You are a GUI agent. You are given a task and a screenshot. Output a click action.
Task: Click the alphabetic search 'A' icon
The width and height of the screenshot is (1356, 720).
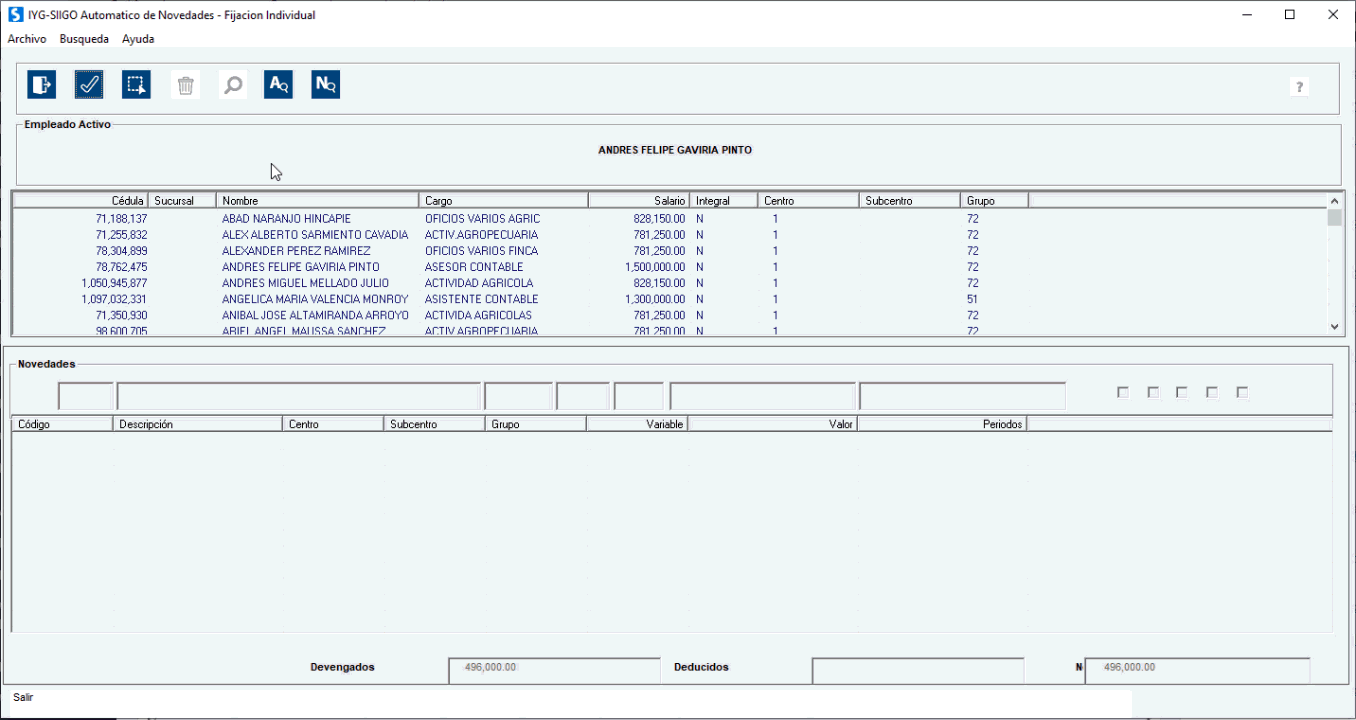coord(278,85)
